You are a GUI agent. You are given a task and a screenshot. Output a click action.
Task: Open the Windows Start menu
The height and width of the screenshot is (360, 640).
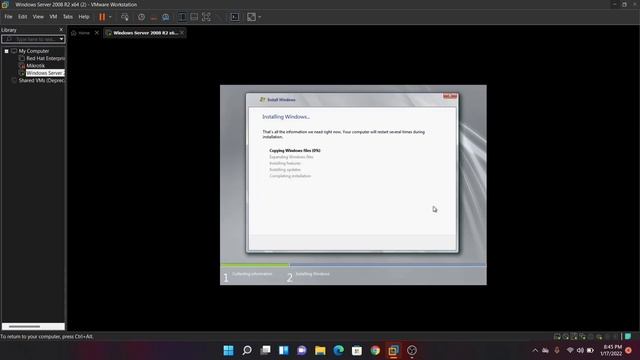coord(229,350)
